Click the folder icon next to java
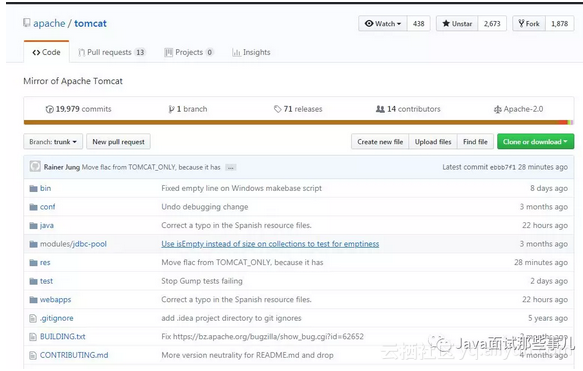Viewport: 583px width, 371px height. [33, 225]
